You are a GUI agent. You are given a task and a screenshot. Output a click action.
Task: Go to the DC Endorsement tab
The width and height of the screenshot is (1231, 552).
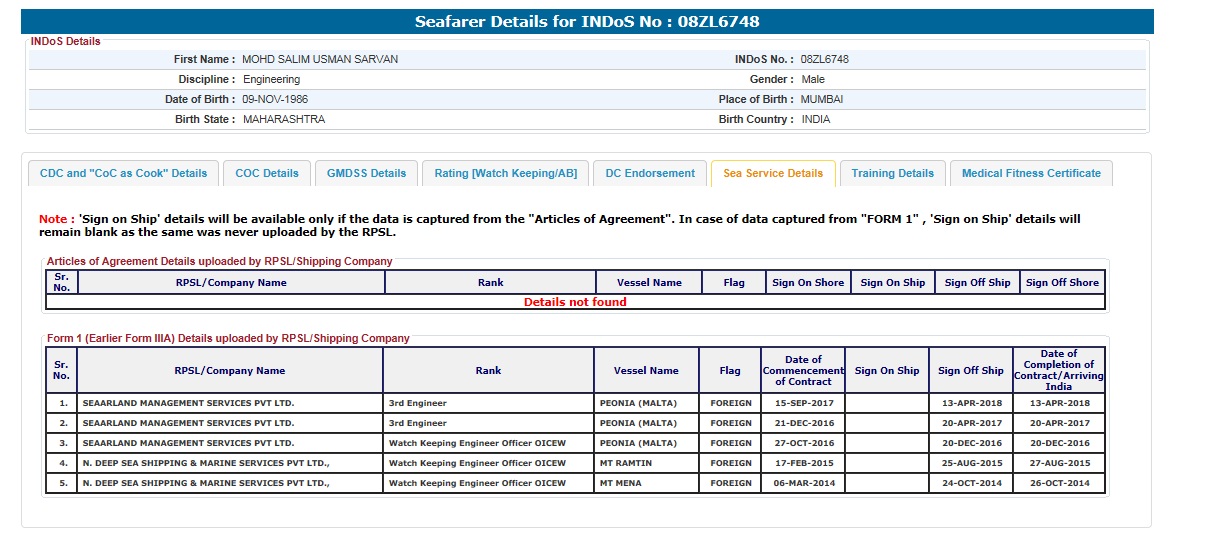[650, 173]
